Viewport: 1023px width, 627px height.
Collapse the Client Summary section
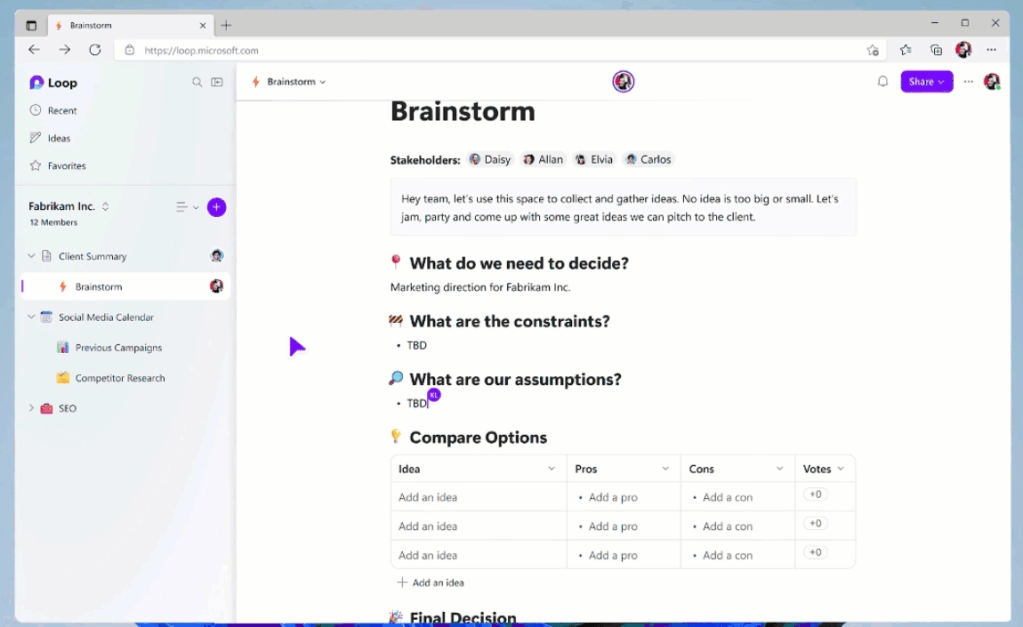click(x=31, y=256)
